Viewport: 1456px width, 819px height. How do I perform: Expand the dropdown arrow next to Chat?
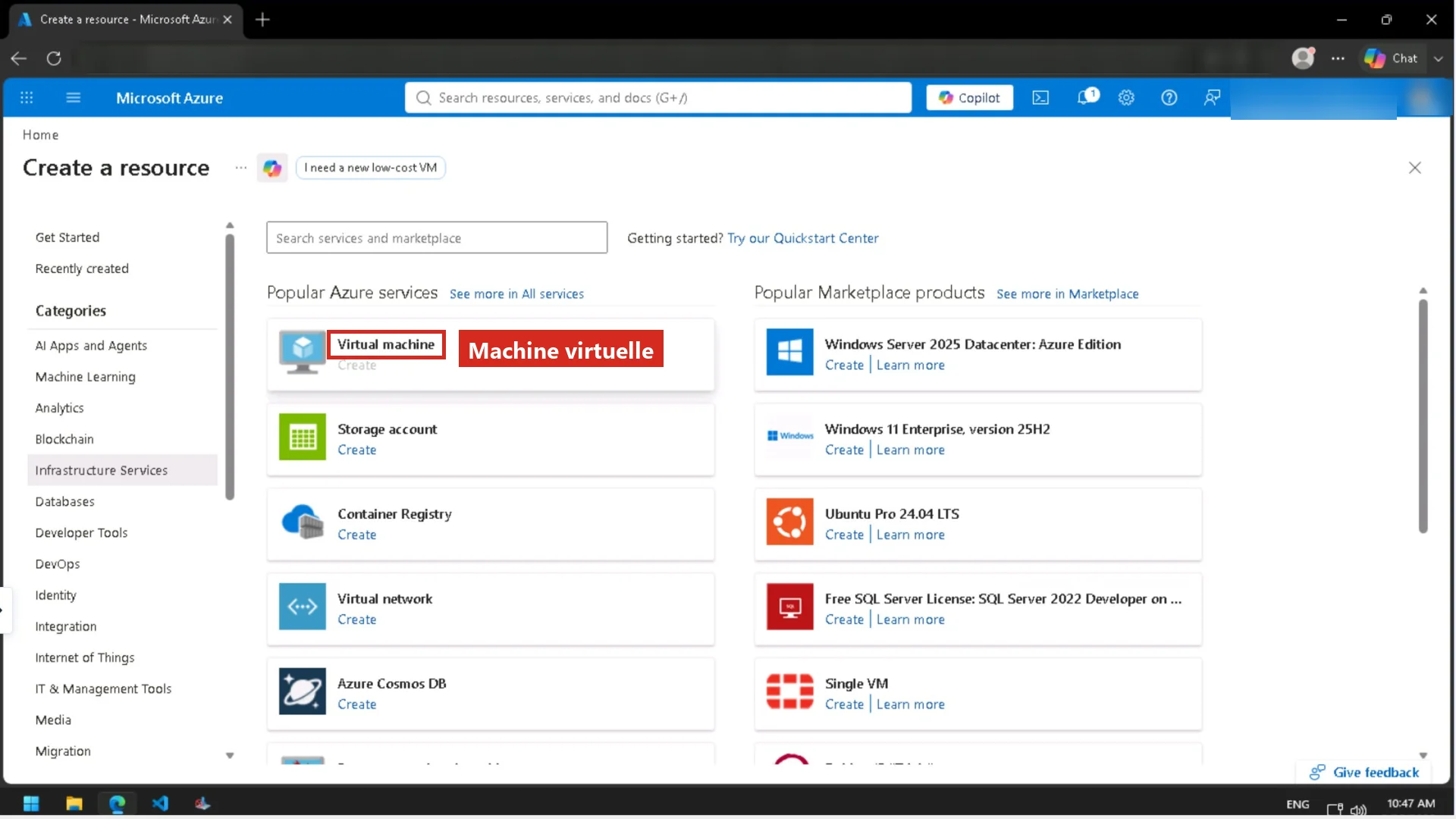(1439, 58)
